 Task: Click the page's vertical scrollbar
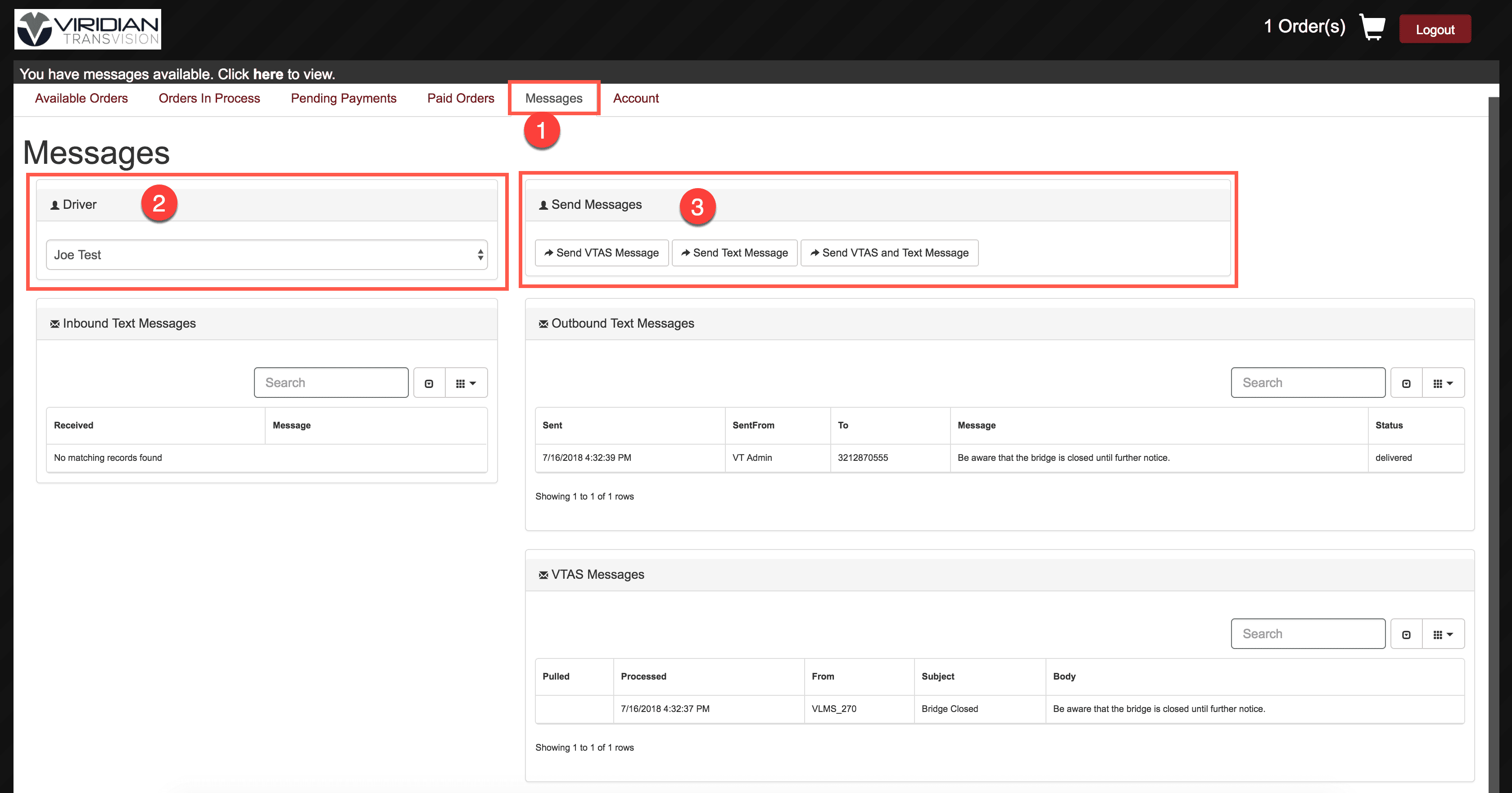(1493, 410)
